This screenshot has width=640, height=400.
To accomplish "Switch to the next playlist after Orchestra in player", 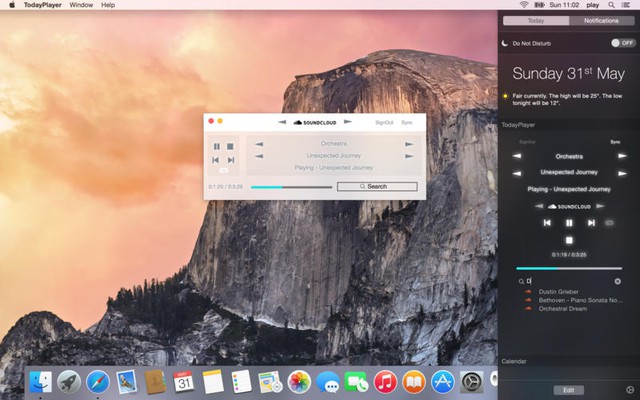I will [x=409, y=144].
